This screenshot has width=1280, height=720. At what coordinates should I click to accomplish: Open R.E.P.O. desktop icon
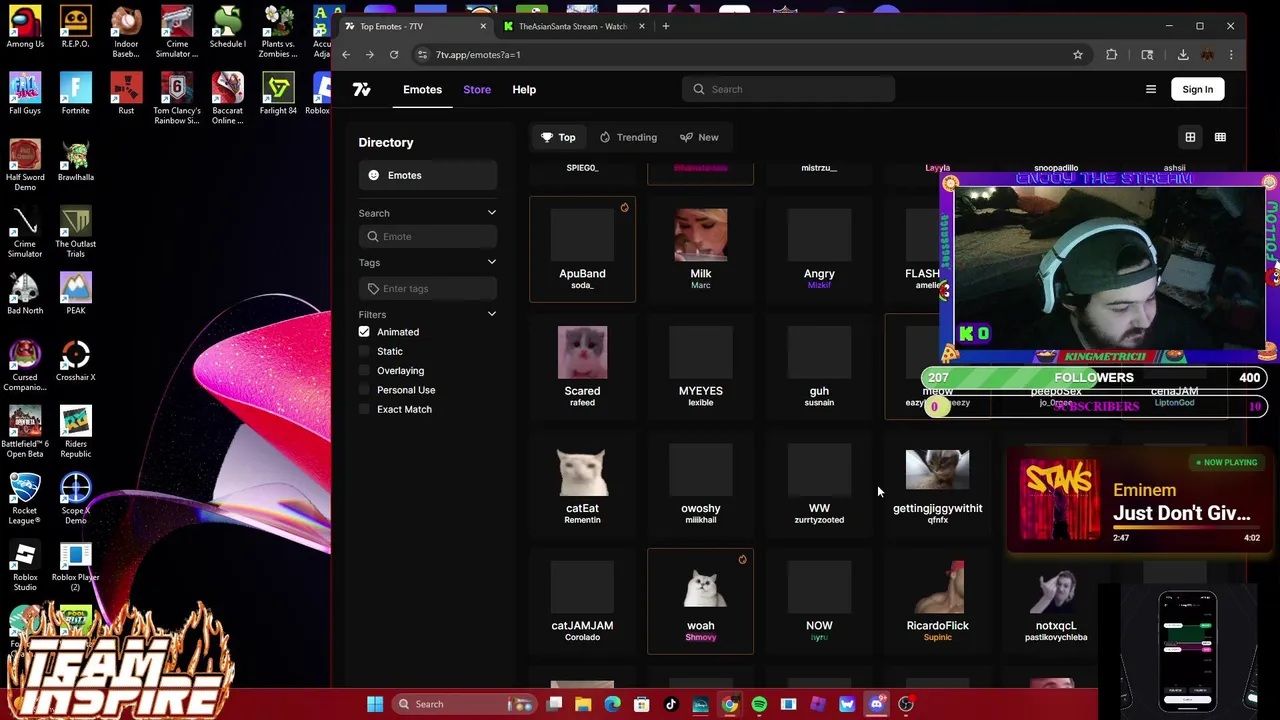click(x=75, y=28)
